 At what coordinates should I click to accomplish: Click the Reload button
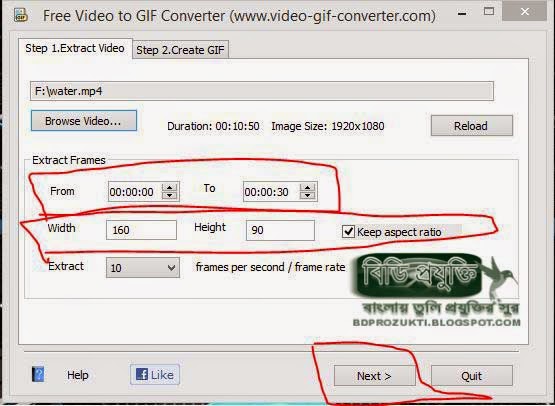471,126
